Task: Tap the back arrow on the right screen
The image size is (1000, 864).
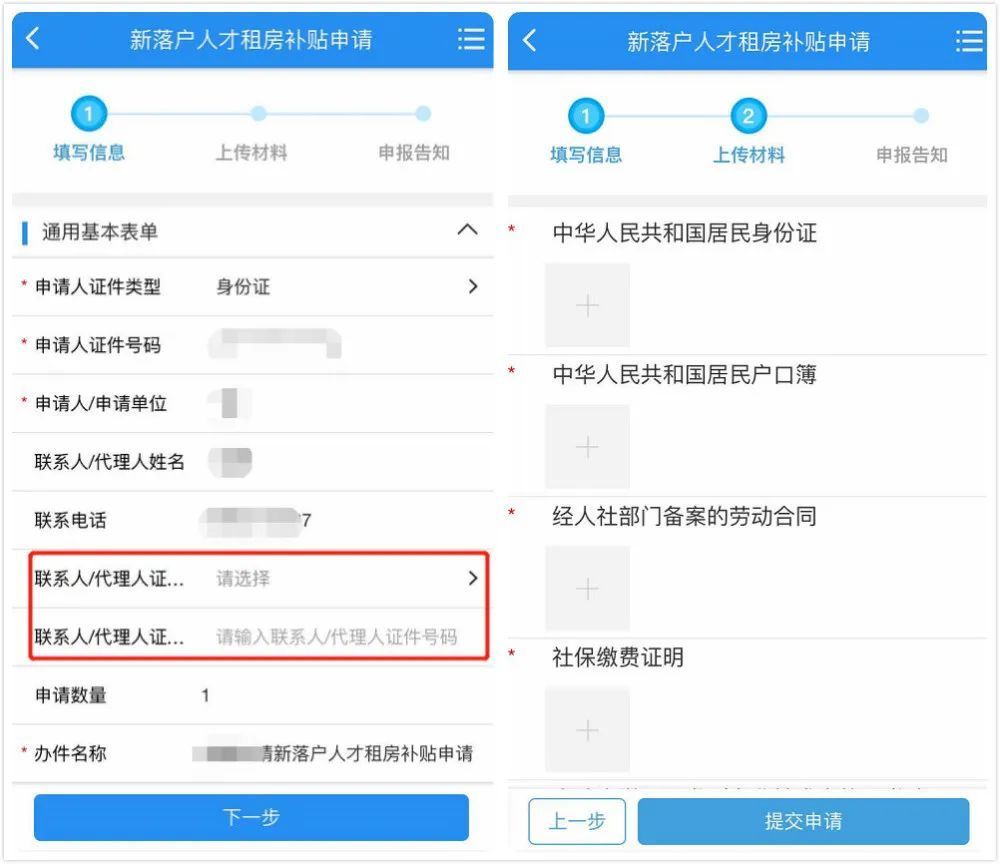Action: 529,40
